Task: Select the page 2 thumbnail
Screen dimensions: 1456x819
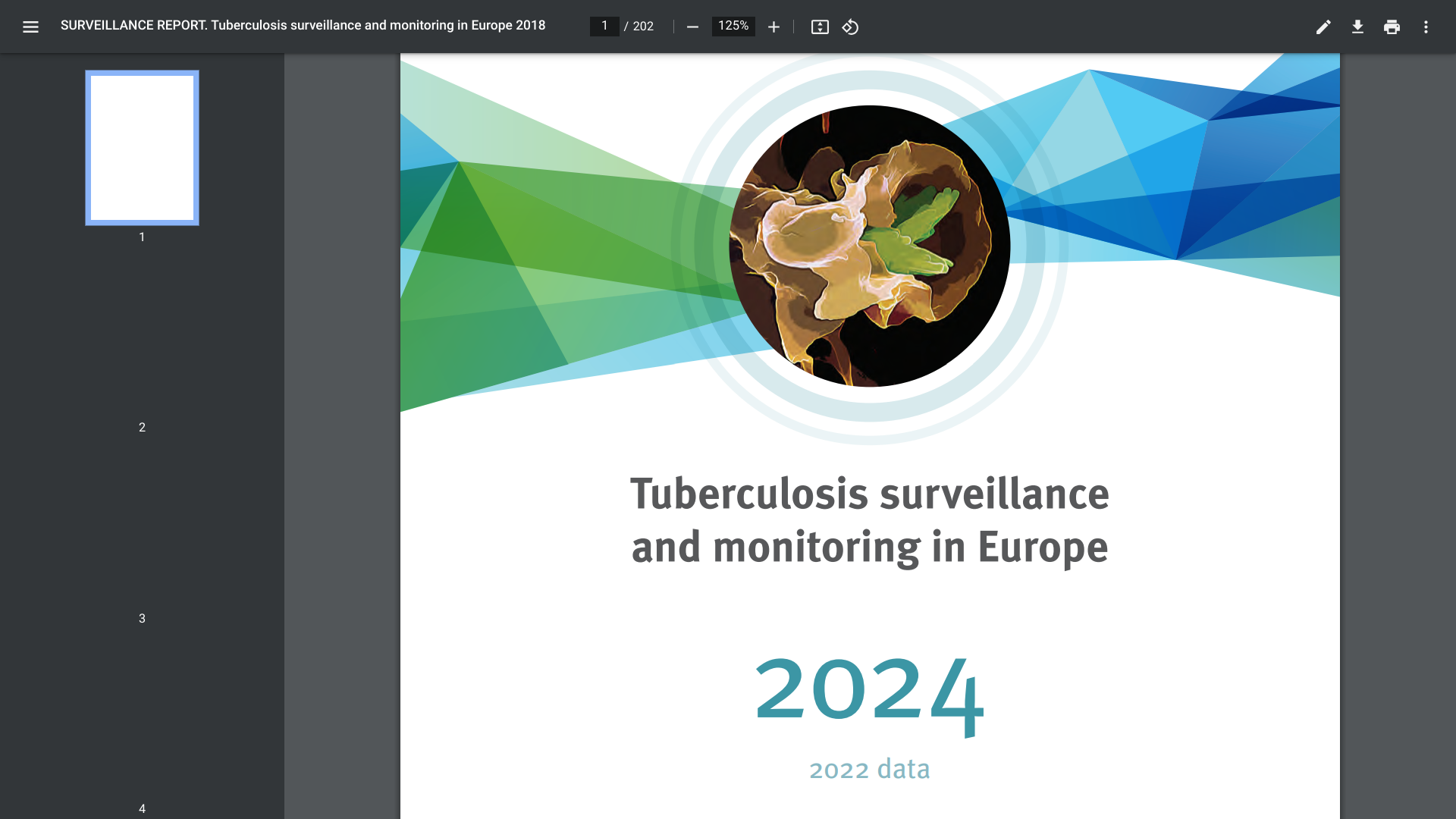Action: [x=142, y=338]
